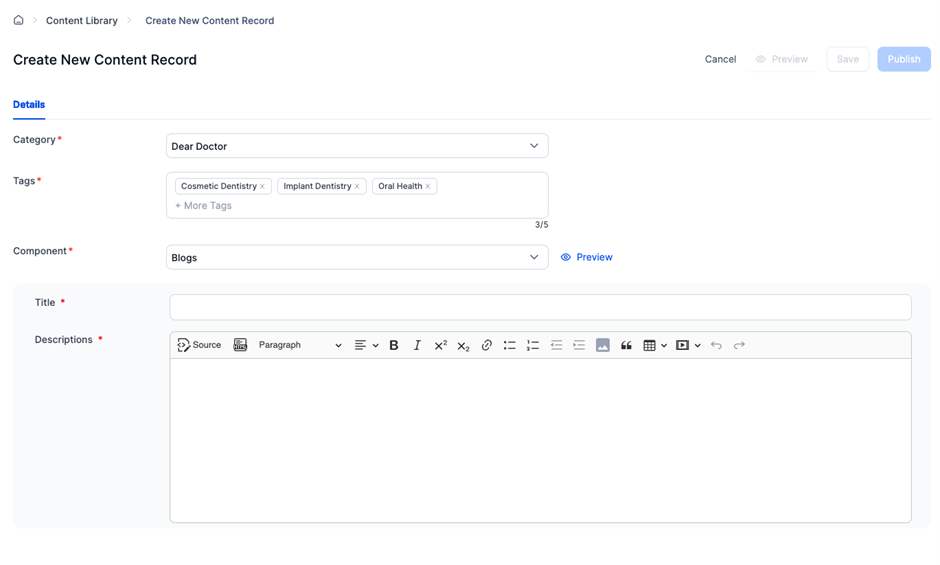Apply subscript formatting

pyautogui.click(x=463, y=345)
